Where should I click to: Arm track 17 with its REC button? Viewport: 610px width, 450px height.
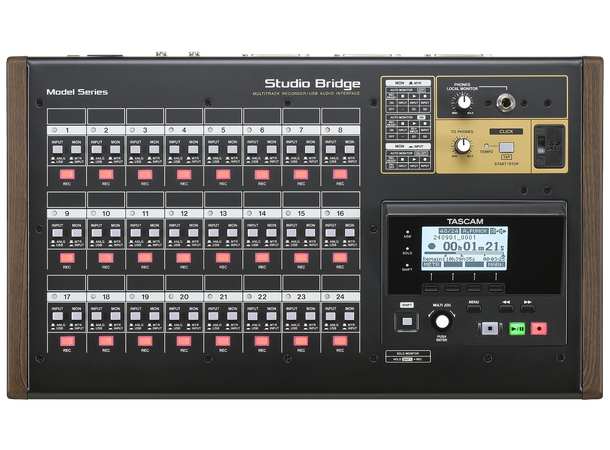(x=67, y=341)
